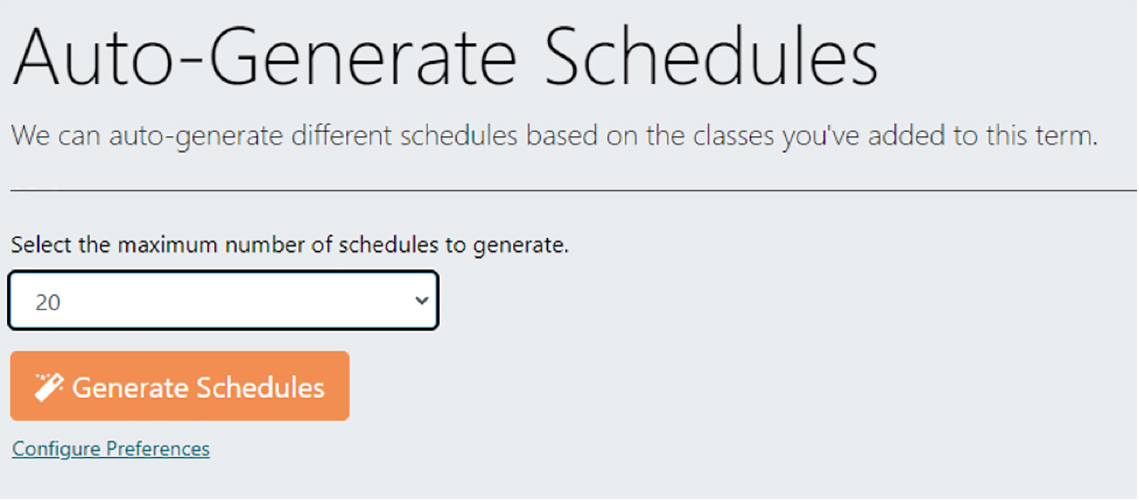Click the description text about auto-generating schedules
Screen dimensions: 1139x500
tap(554, 137)
